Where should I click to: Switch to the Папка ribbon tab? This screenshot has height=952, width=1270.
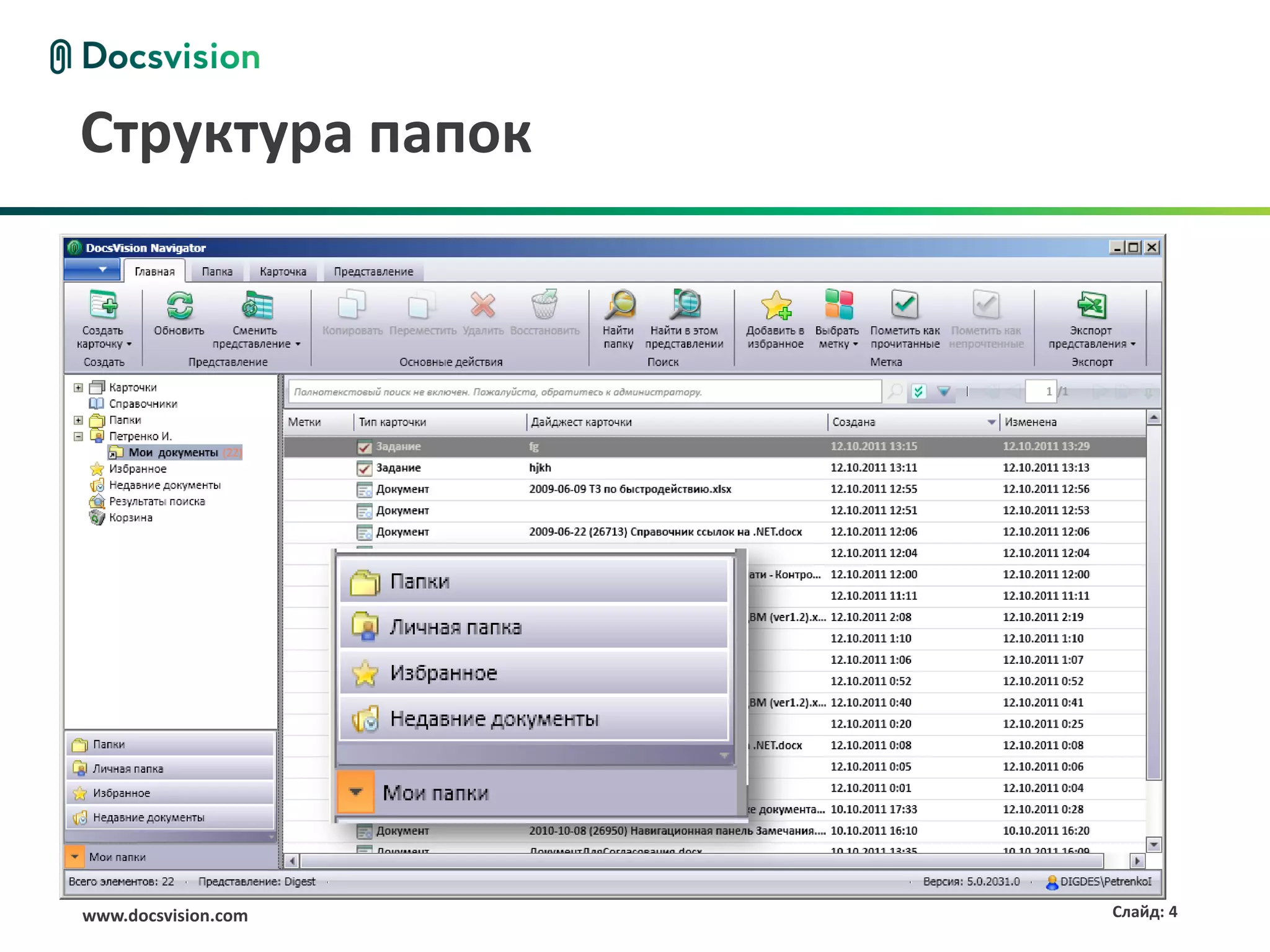coord(217,271)
